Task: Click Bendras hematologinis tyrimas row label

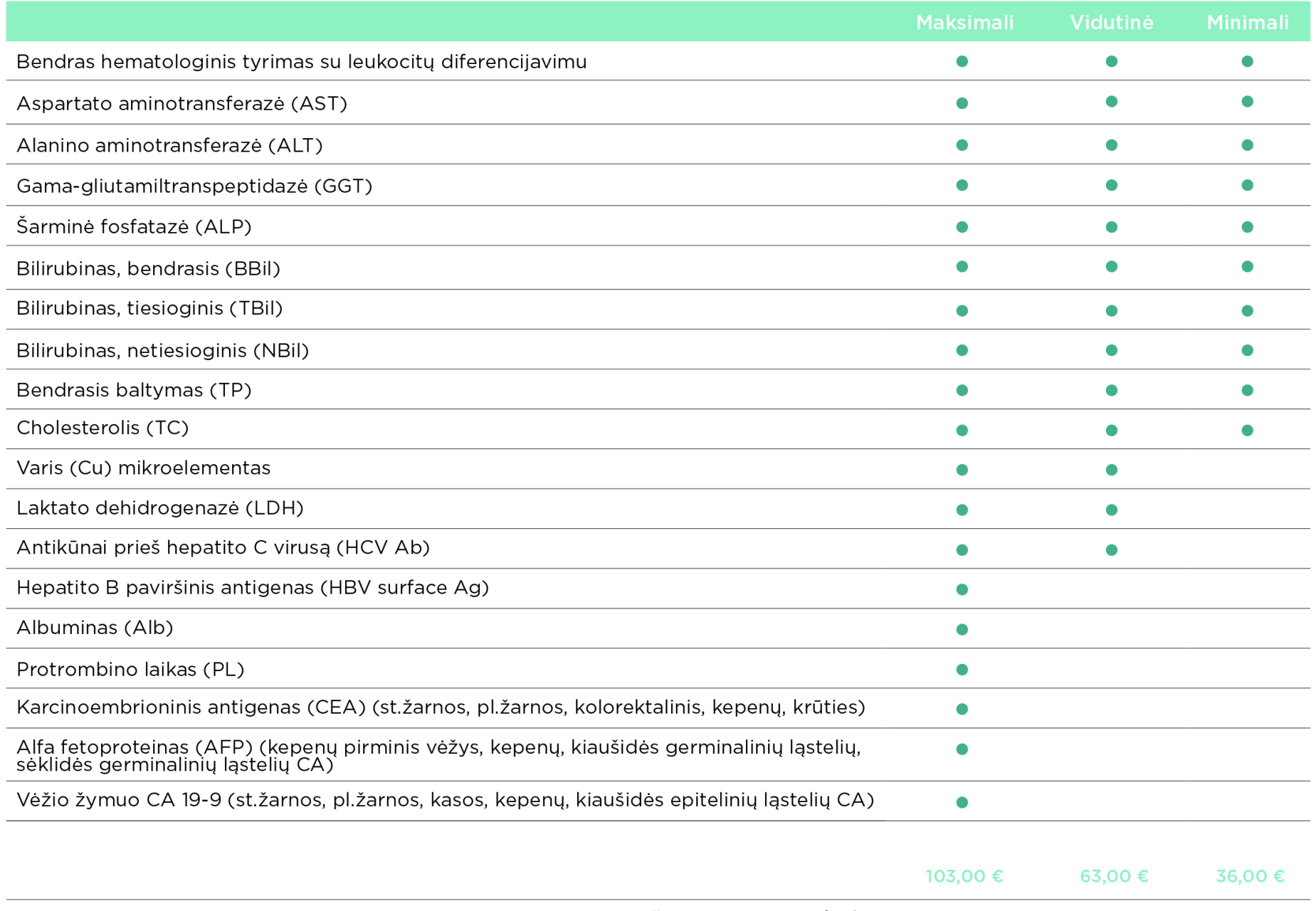Action: pyautogui.click(x=302, y=62)
